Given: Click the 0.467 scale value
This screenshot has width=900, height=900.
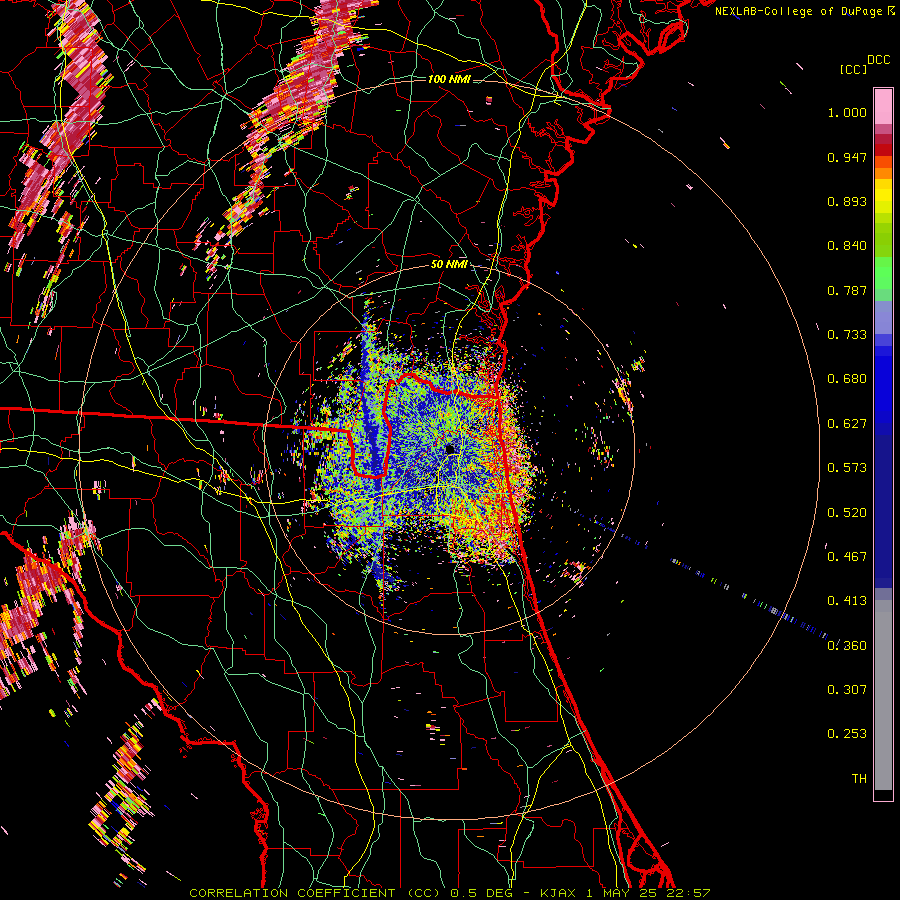Looking at the screenshot, I should pyautogui.click(x=847, y=557).
